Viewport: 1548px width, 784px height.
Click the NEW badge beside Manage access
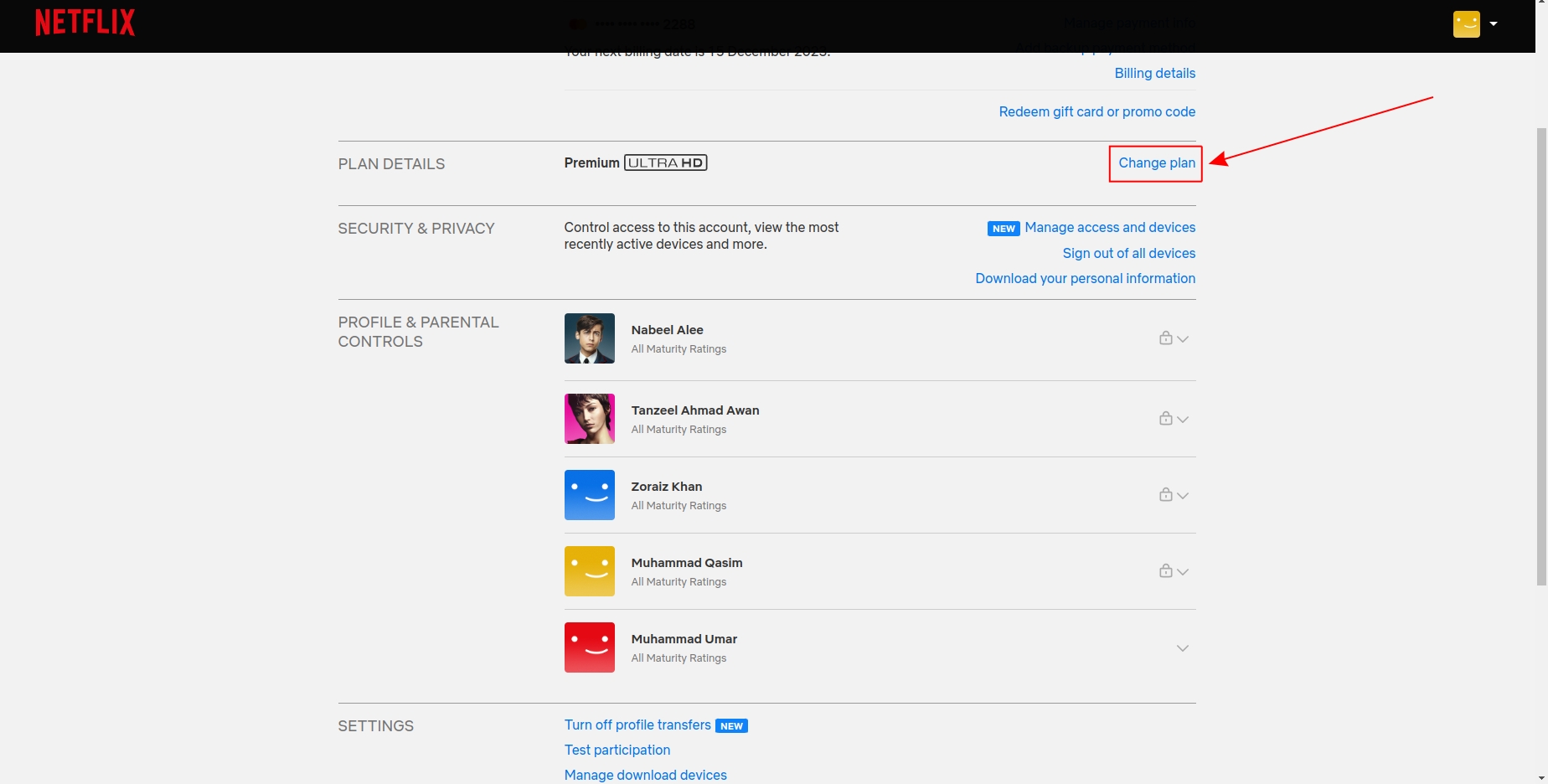coord(1003,229)
